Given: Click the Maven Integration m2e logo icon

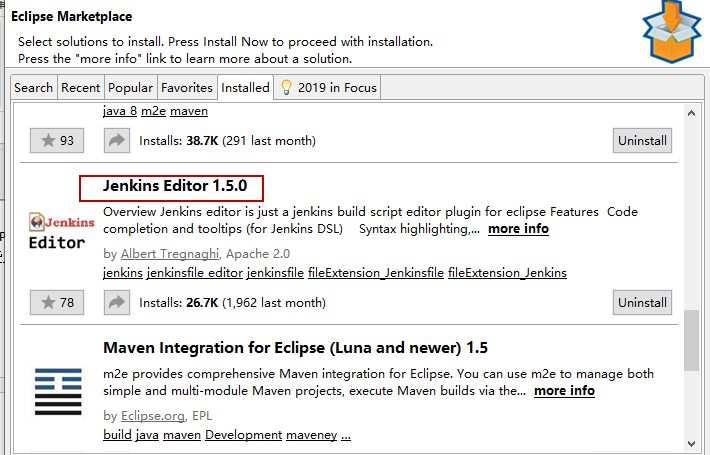Looking at the screenshot, I should pyautogui.click(x=58, y=391).
